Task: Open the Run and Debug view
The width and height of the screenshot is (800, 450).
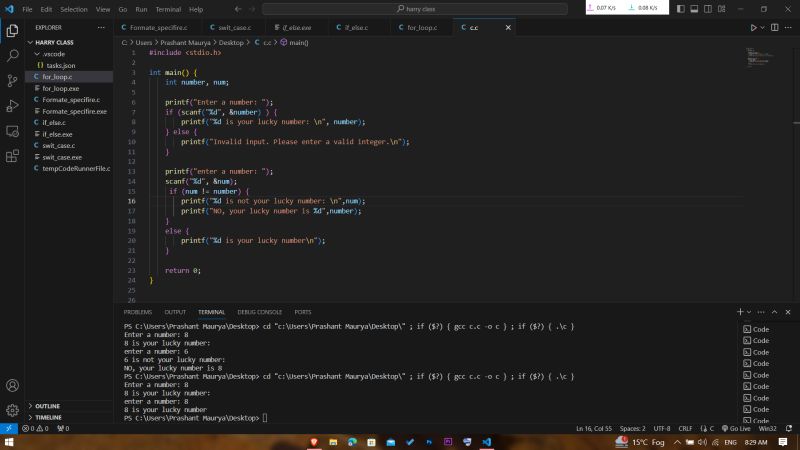Action: point(12,106)
